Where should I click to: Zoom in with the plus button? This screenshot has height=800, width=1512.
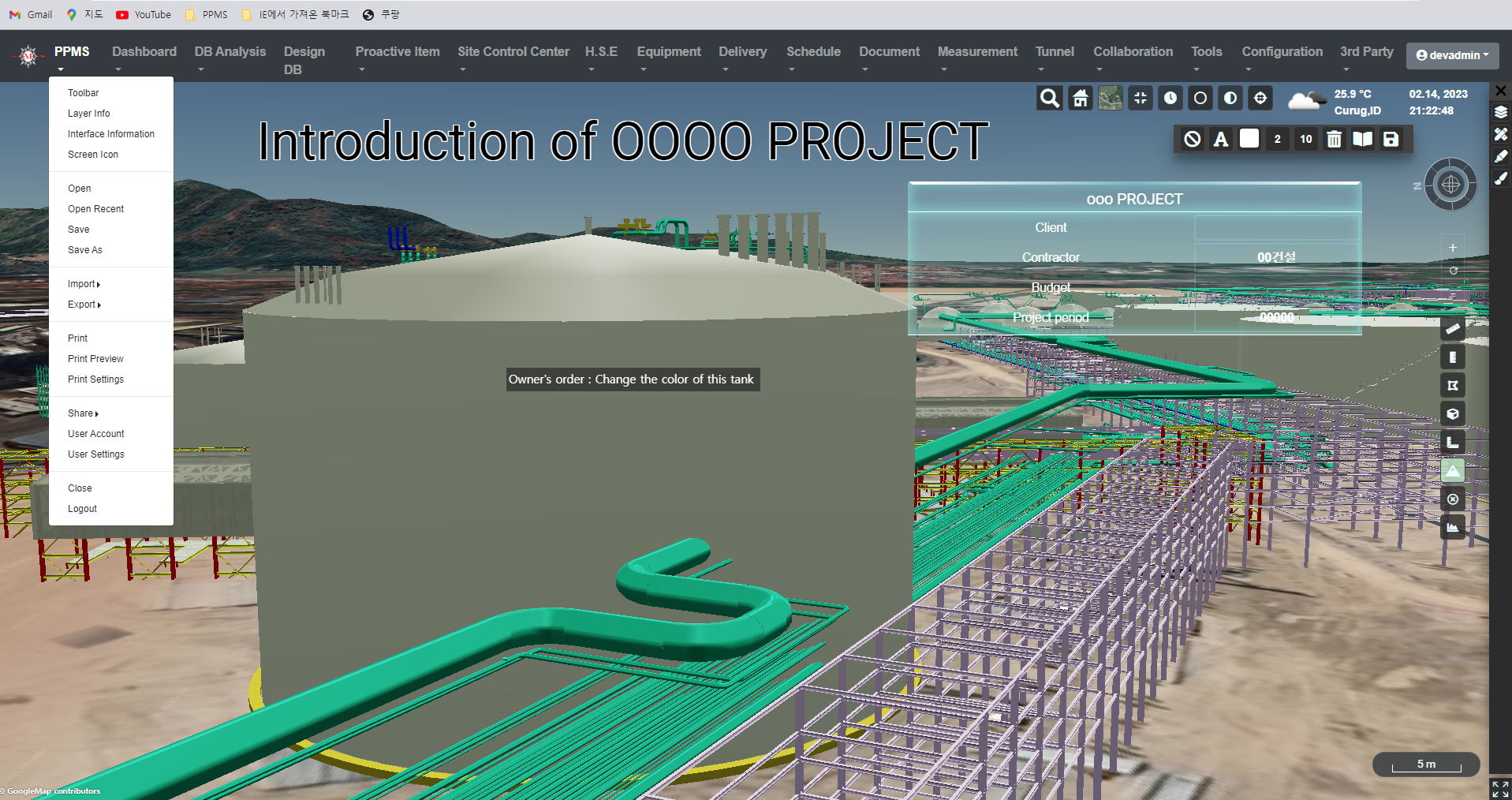(1453, 248)
